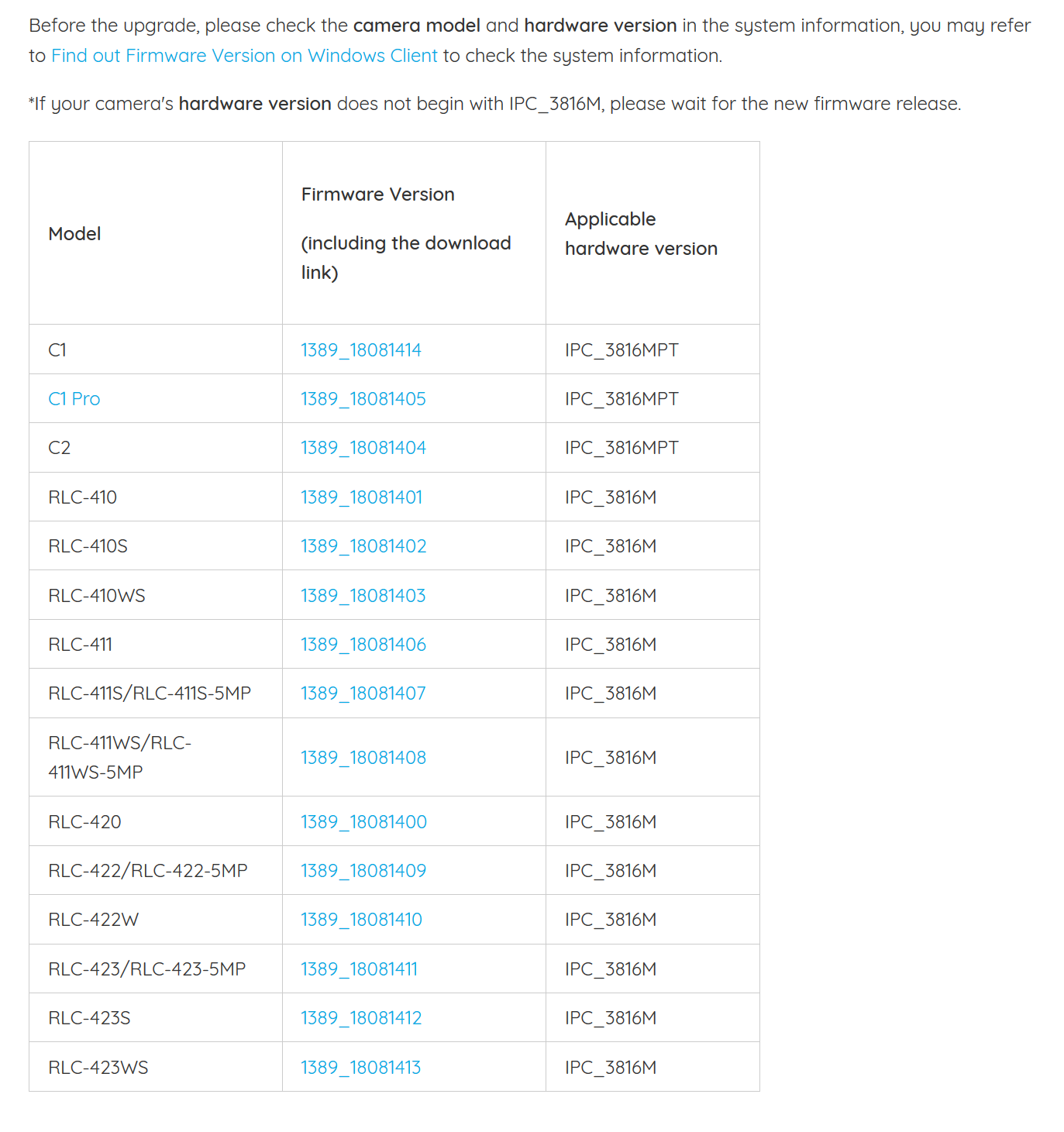The width and height of the screenshot is (1064, 1132).
Task: Download RLC-411S firmware 1389_18081407
Action: pos(363,693)
